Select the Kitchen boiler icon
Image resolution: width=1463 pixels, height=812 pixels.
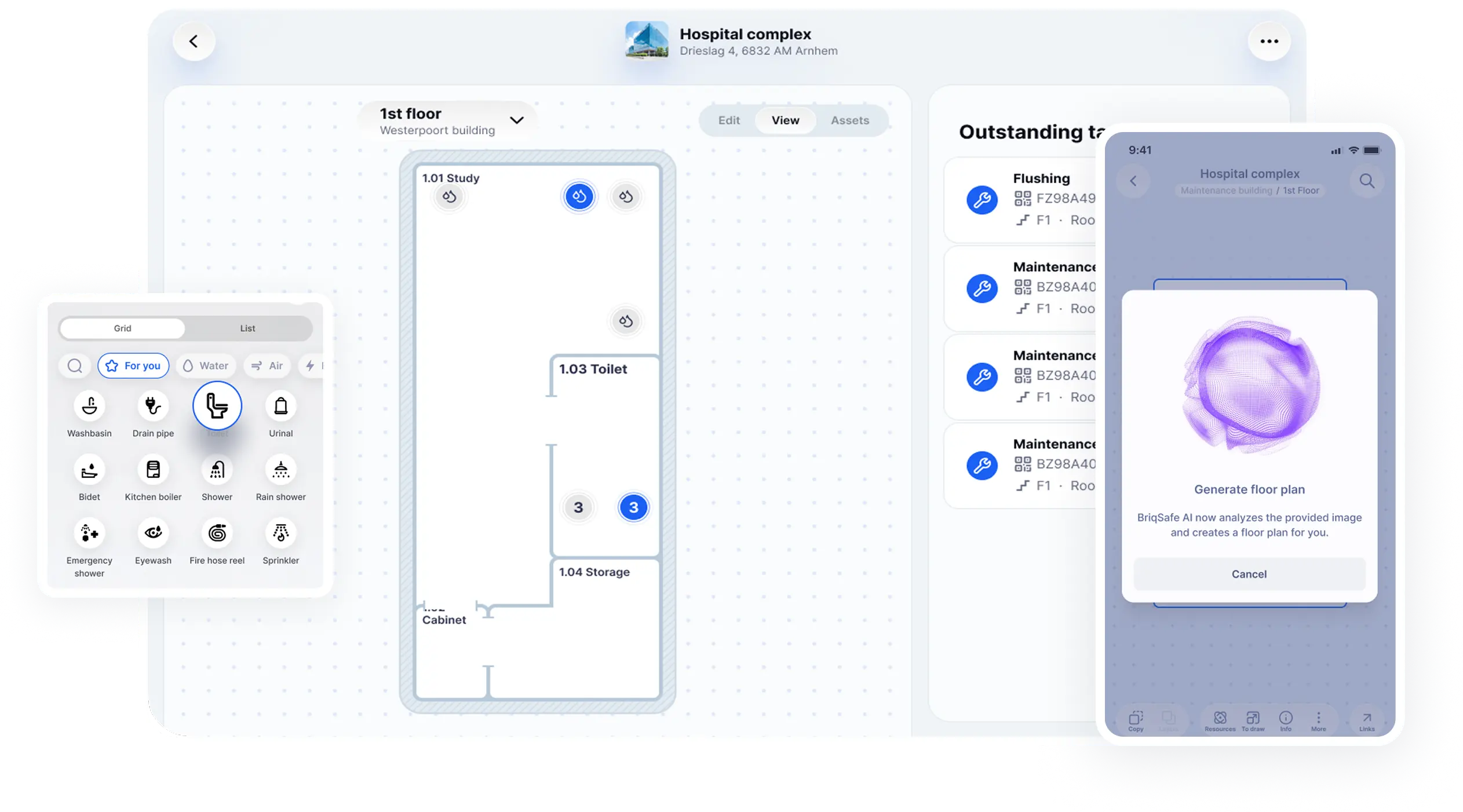153,470
